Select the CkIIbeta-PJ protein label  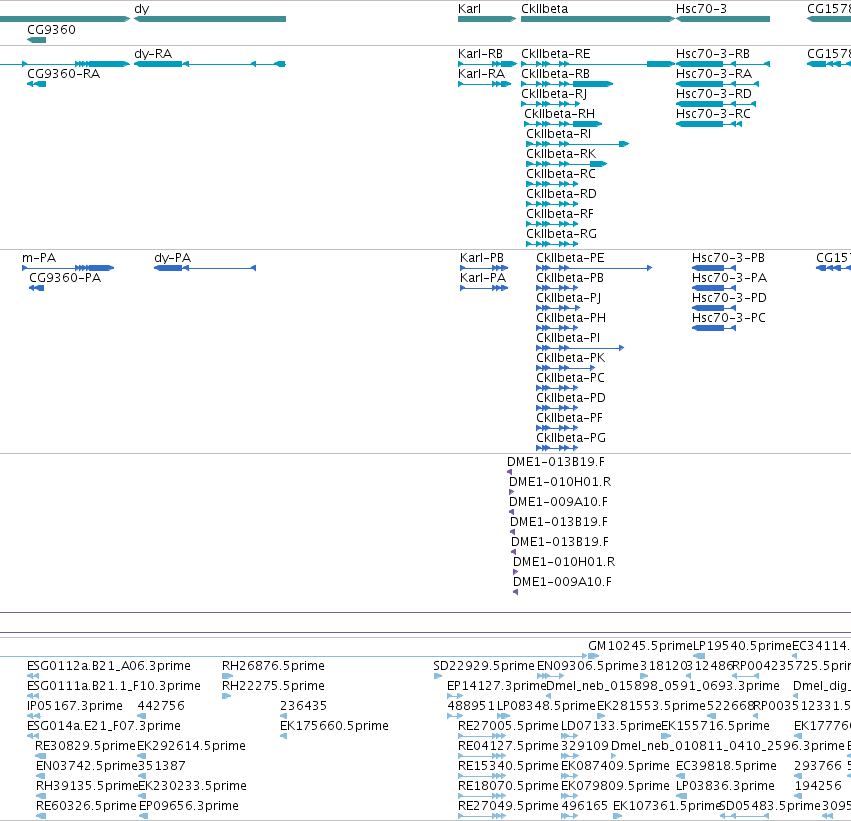(569, 298)
